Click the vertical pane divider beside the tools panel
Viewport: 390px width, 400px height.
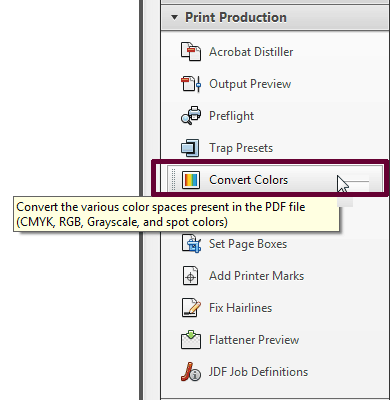pos(141,100)
